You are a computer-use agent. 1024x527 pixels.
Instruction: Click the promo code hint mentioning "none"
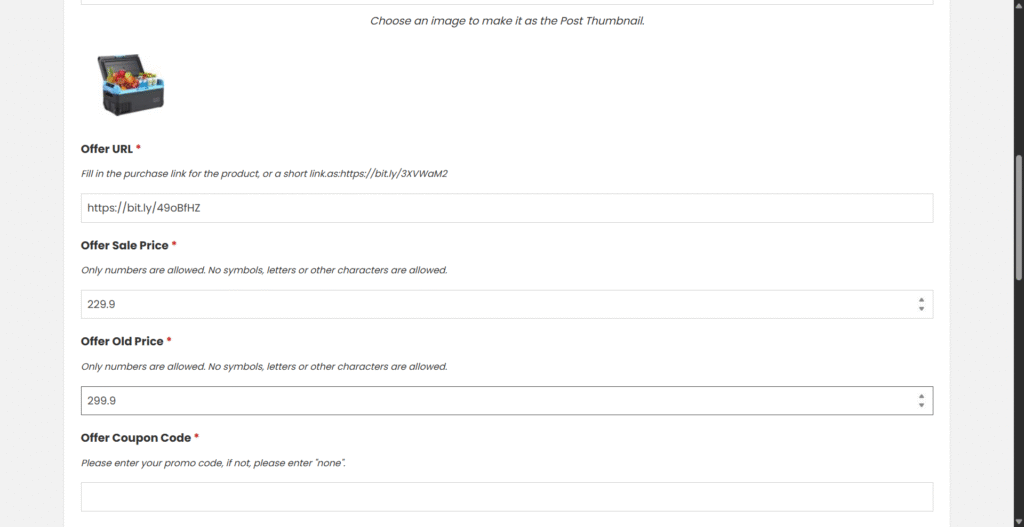click(213, 463)
